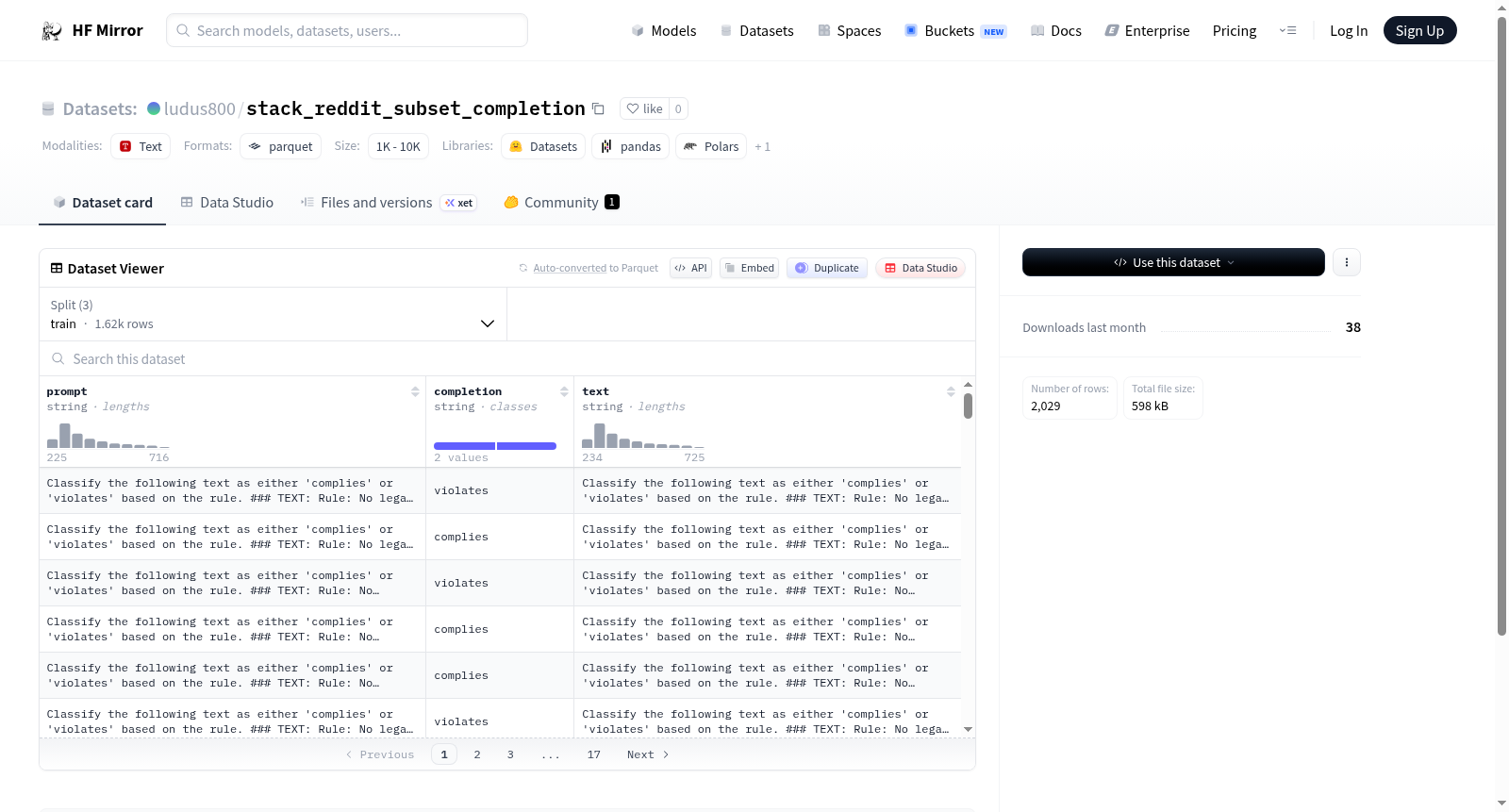This screenshot has width=1509, height=812.
Task: Jump to page 17 of the dataset
Action: pos(594,754)
